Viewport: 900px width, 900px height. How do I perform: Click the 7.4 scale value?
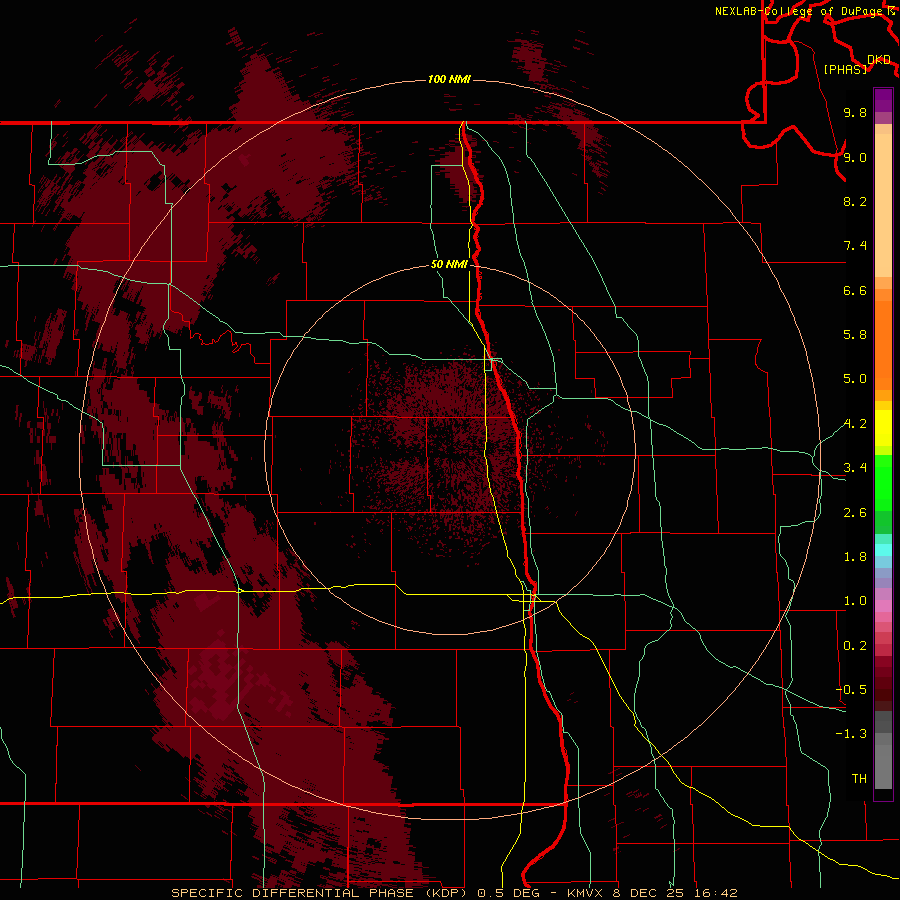coord(855,246)
